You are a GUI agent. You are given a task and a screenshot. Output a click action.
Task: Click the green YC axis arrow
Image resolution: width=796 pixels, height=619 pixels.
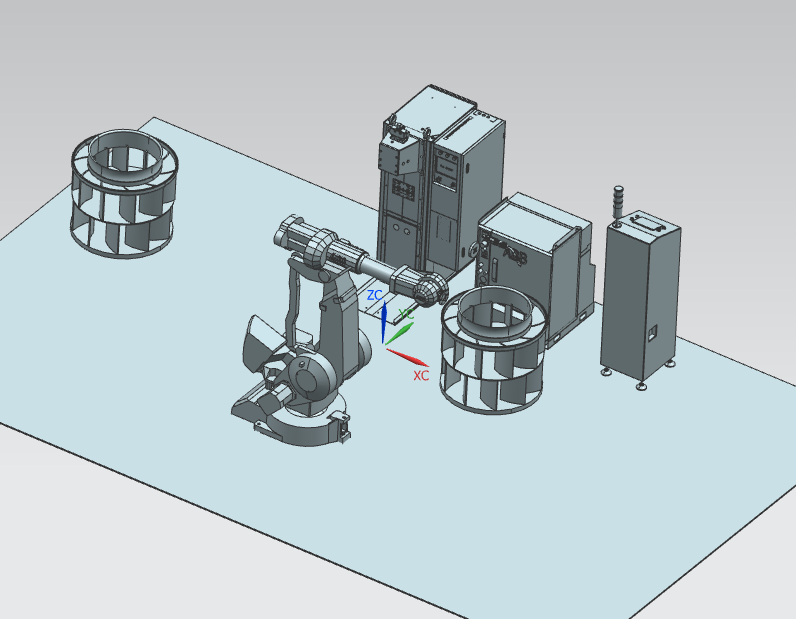(400, 334)
